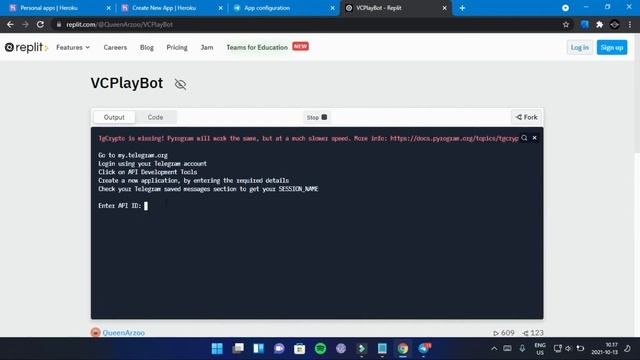Open the clock and date flyout

[x=604, y=349]
